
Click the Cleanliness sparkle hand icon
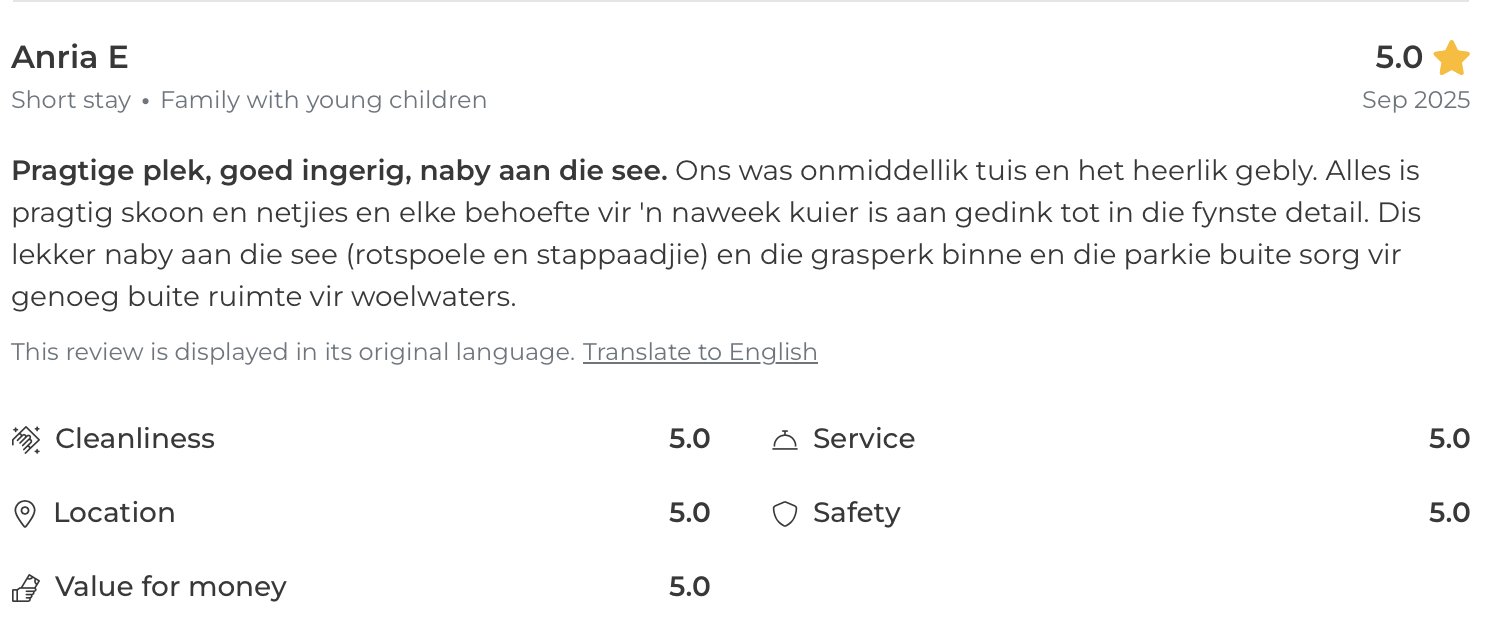click(26, 439)
